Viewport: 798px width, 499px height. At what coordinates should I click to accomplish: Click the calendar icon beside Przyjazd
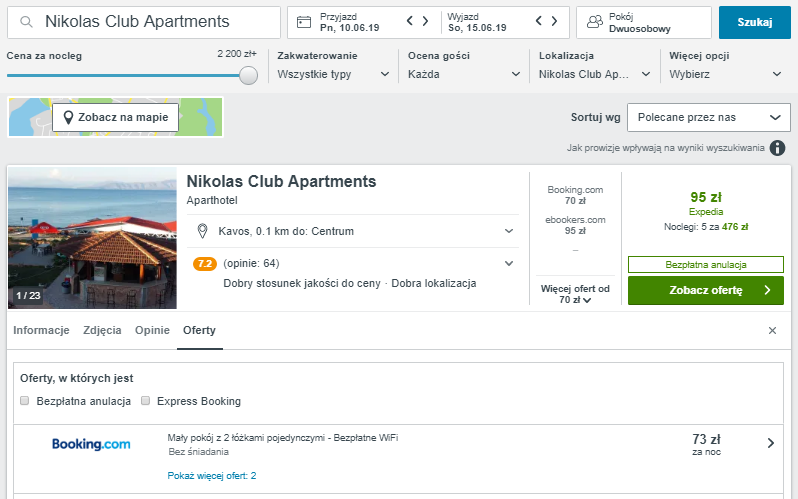[304, 22]
